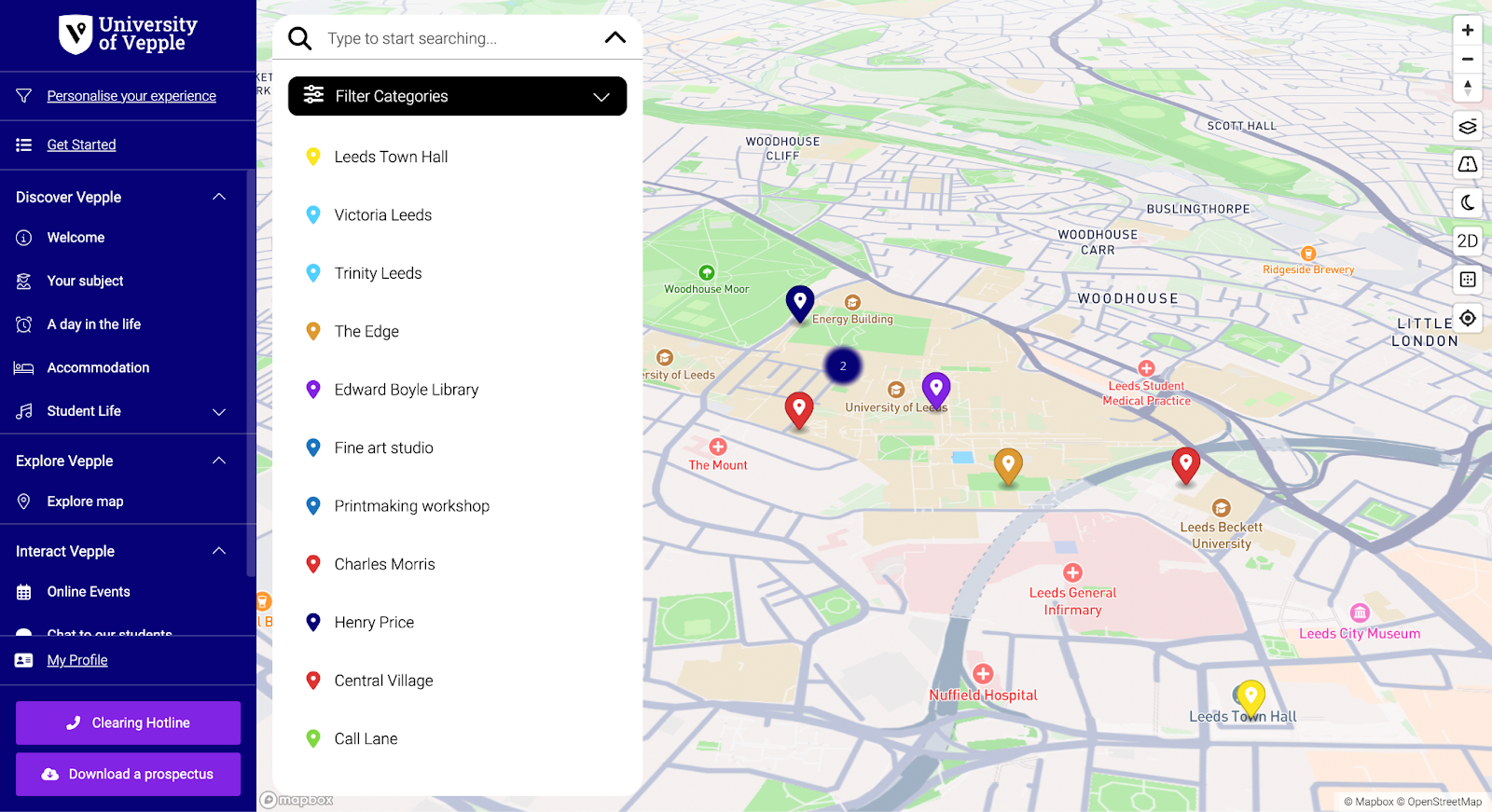Open the Welcome menu item

point(76,238)
